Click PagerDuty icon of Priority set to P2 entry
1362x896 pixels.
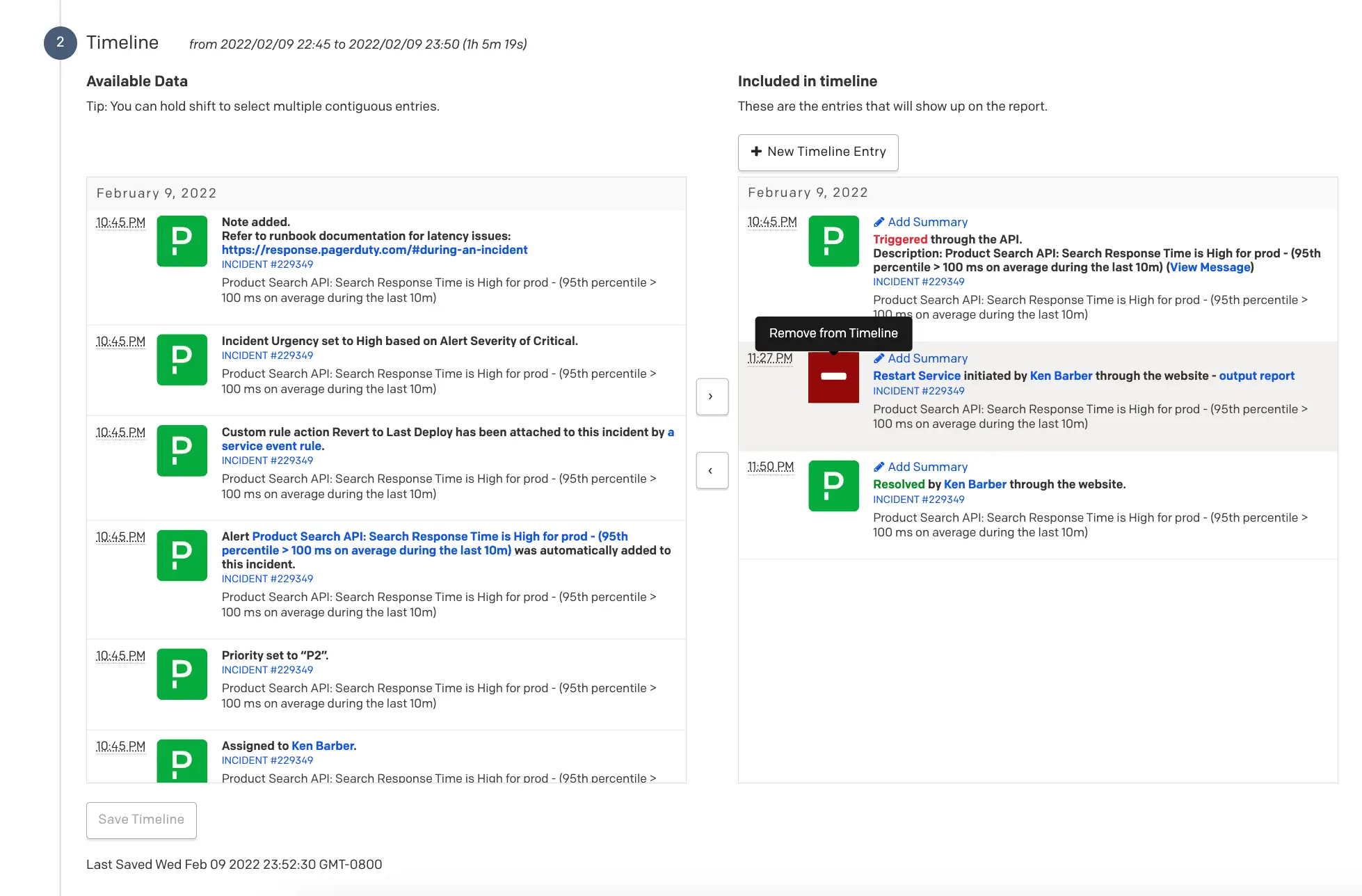(182, 674)
